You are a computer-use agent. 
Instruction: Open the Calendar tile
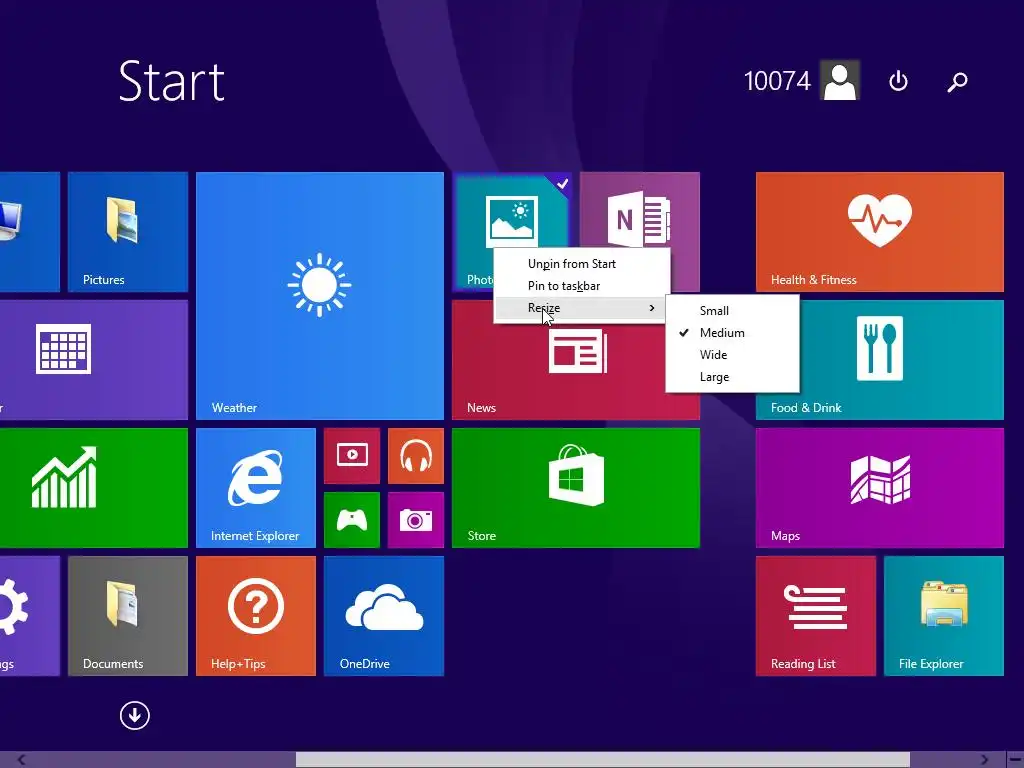[94, 360]
